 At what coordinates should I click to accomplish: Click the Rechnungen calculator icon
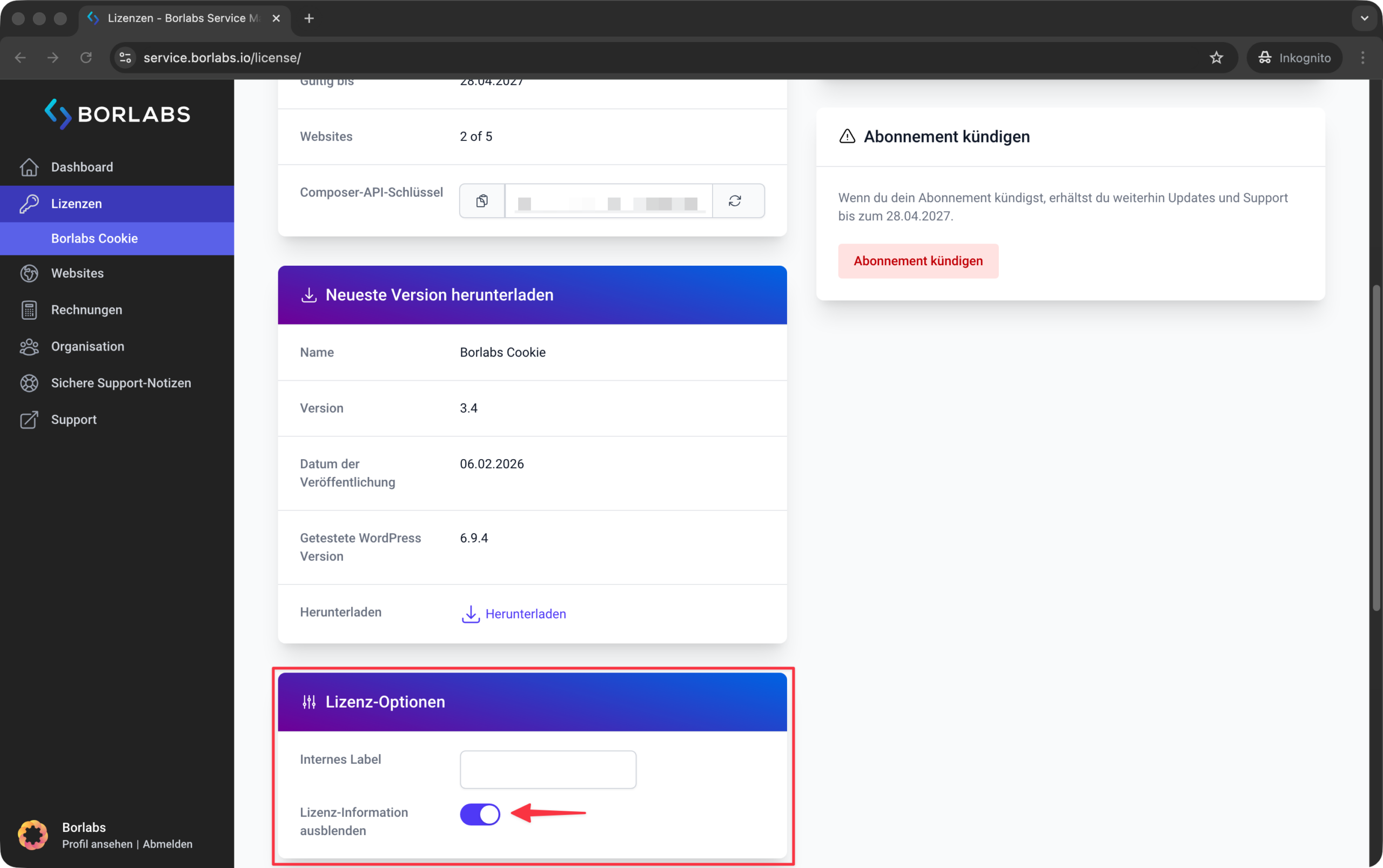(29, 310)
